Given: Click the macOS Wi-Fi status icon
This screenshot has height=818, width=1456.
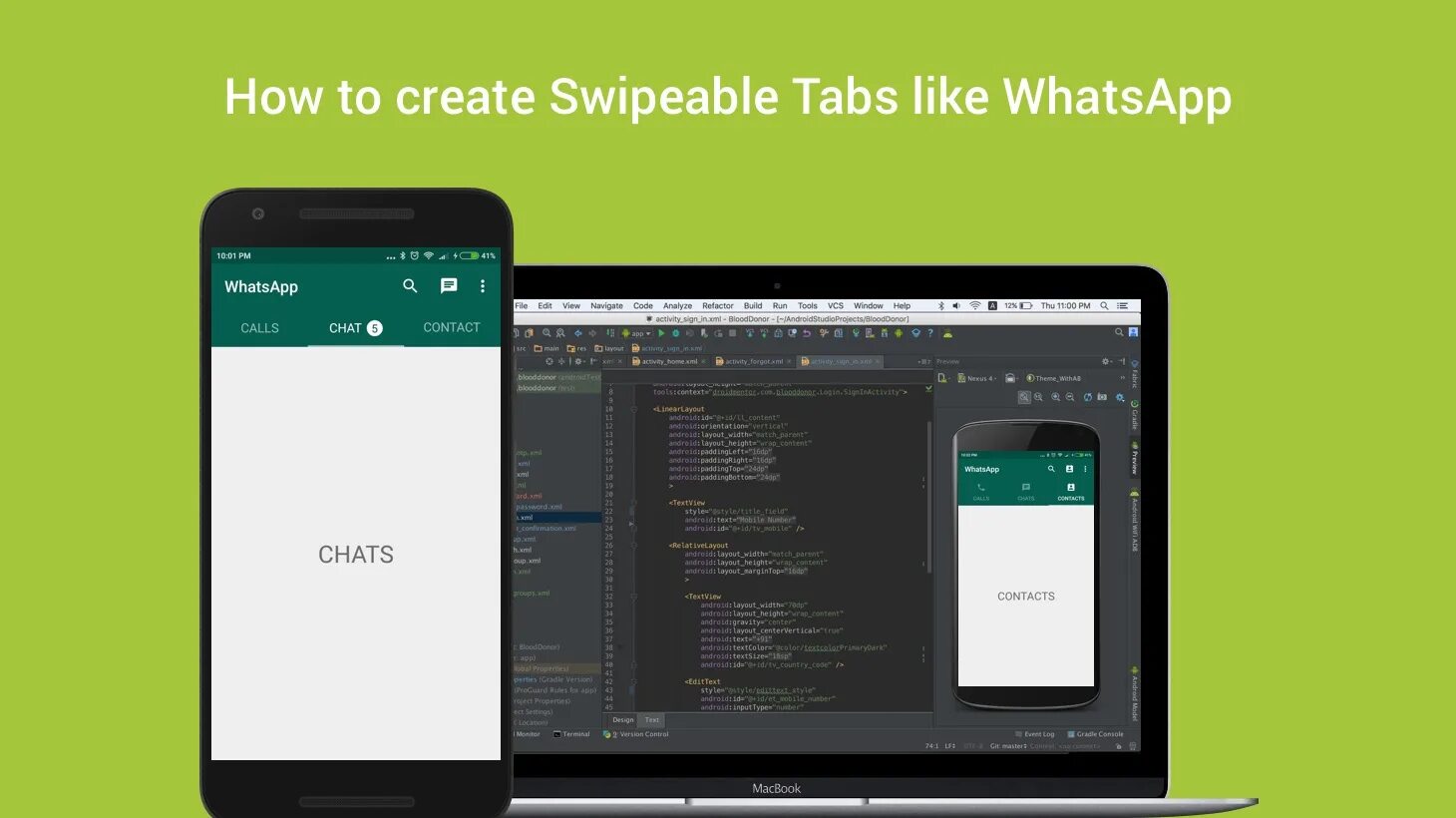Looking at the screenshot, I should tap(975, 306).
